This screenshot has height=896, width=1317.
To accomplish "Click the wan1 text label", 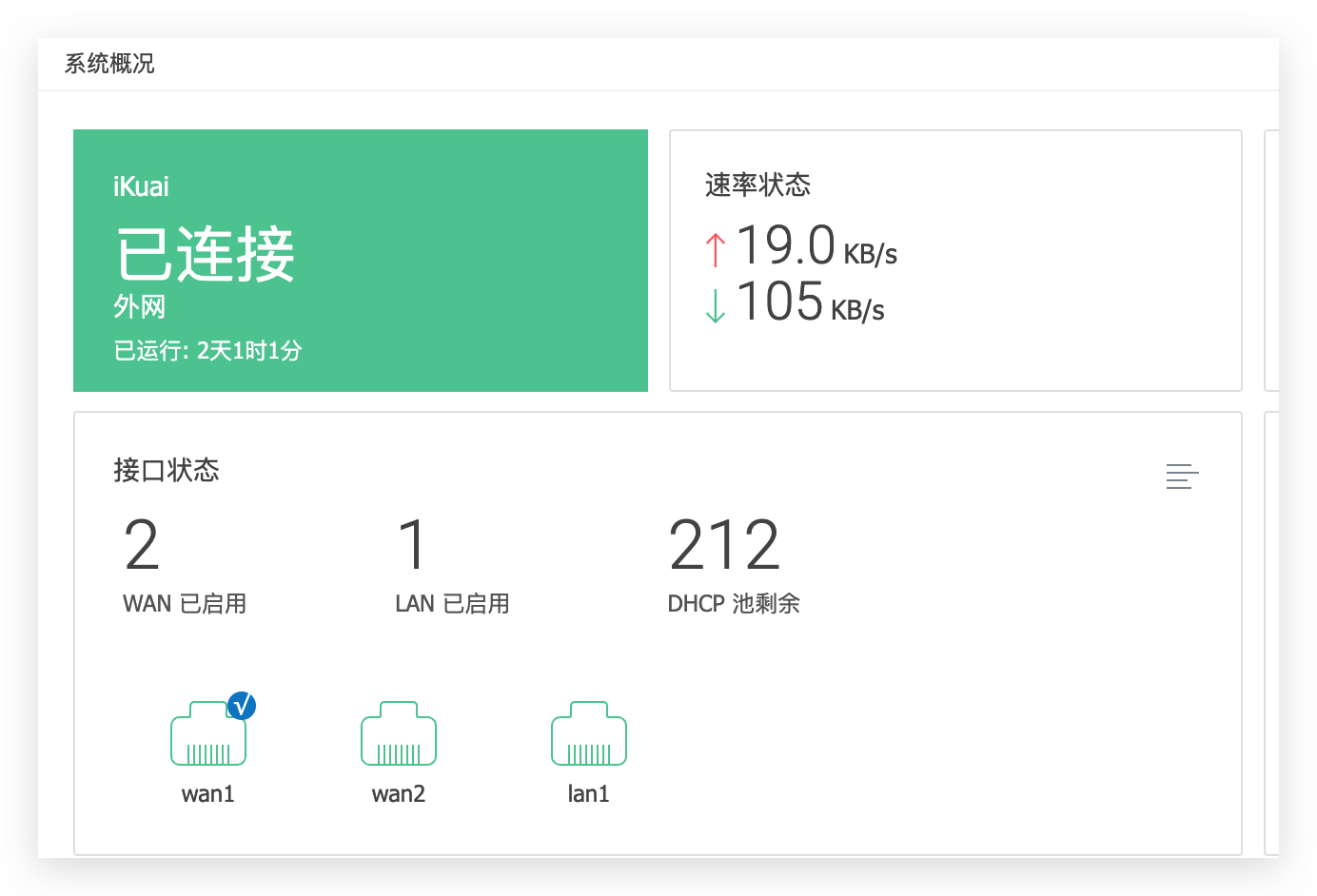I will click(208, 794).
